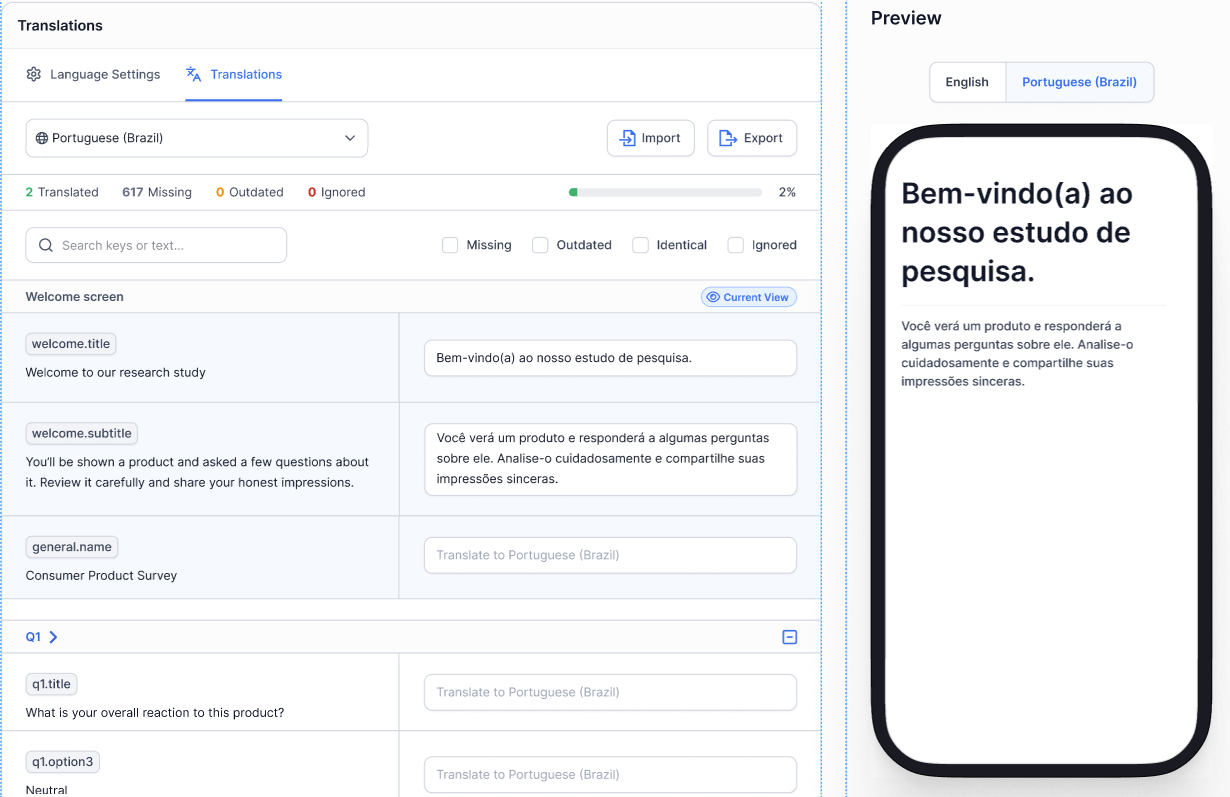Select Portuguese (Brazil) preview tab
Image resolution: width=1230 pixels, height=797 pixels.
[1079, 82]
